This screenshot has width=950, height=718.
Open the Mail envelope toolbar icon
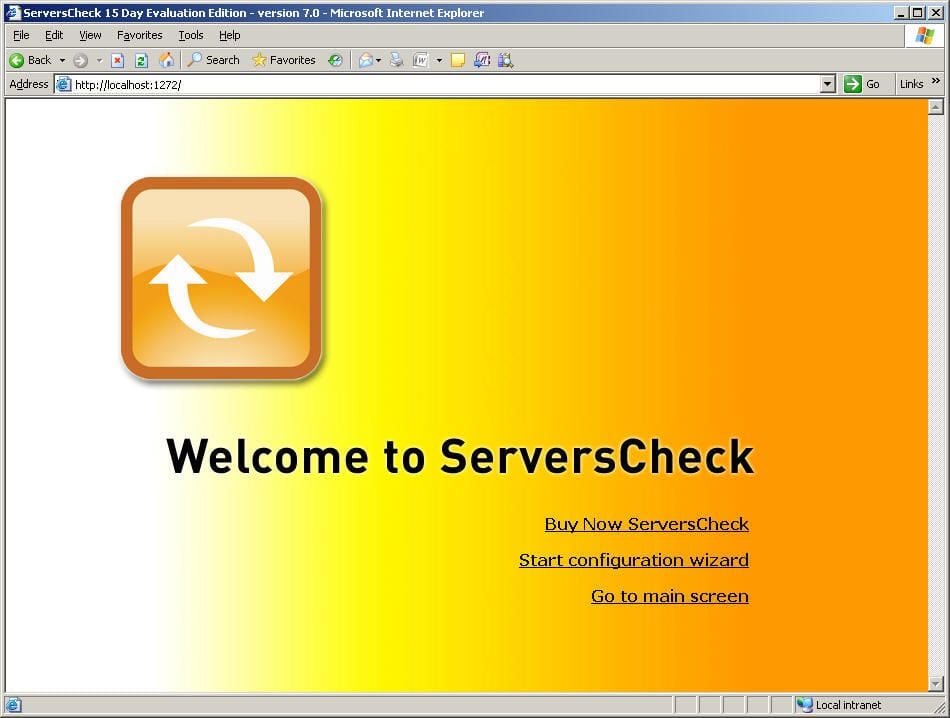pyautogui.click(x=365, y=60)
